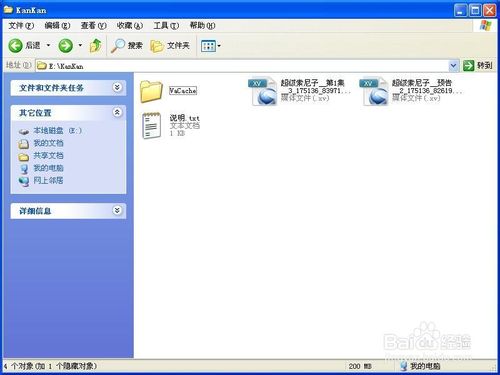Click the 转到 Go button
This screenshot has height=375, width=500.
point(478,66)
